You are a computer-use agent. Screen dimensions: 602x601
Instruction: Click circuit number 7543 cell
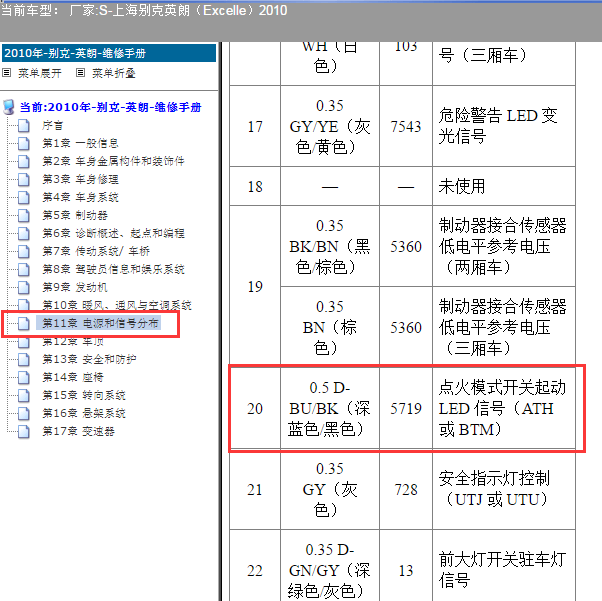click(x=406, y=126)
